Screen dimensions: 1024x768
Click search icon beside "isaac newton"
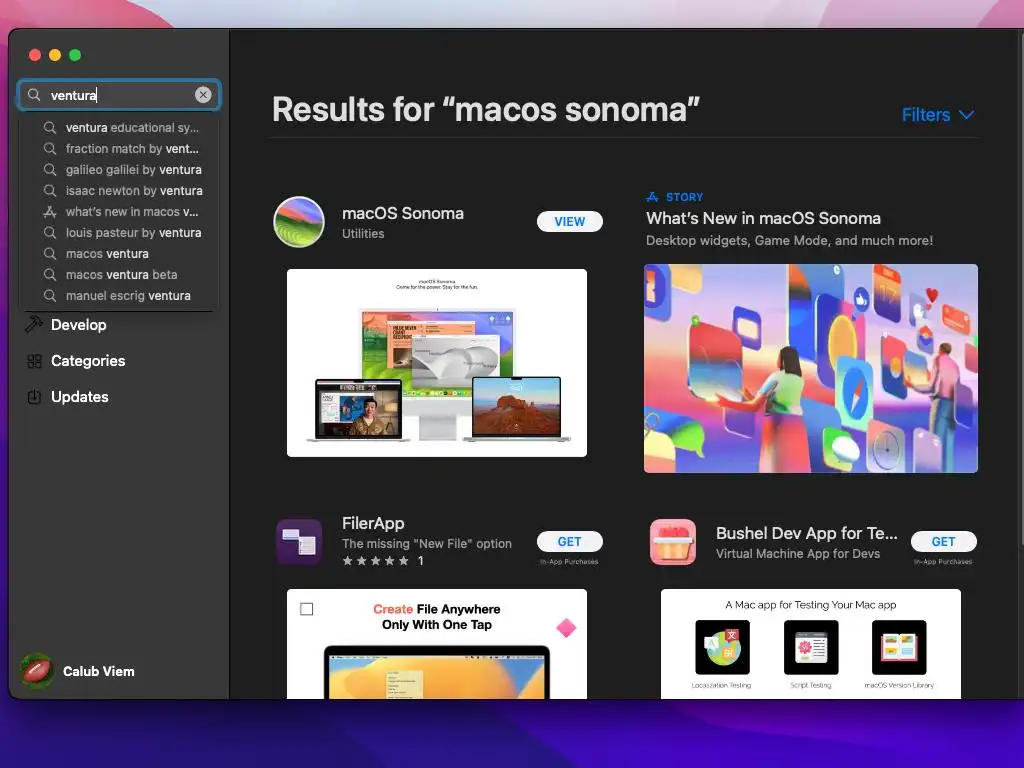50,191
